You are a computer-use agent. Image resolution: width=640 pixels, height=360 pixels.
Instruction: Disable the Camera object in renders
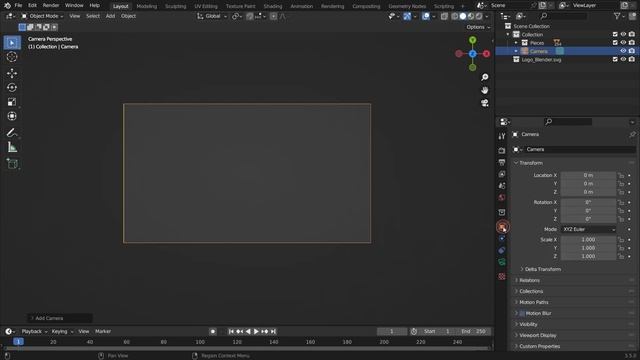point(632,51)
